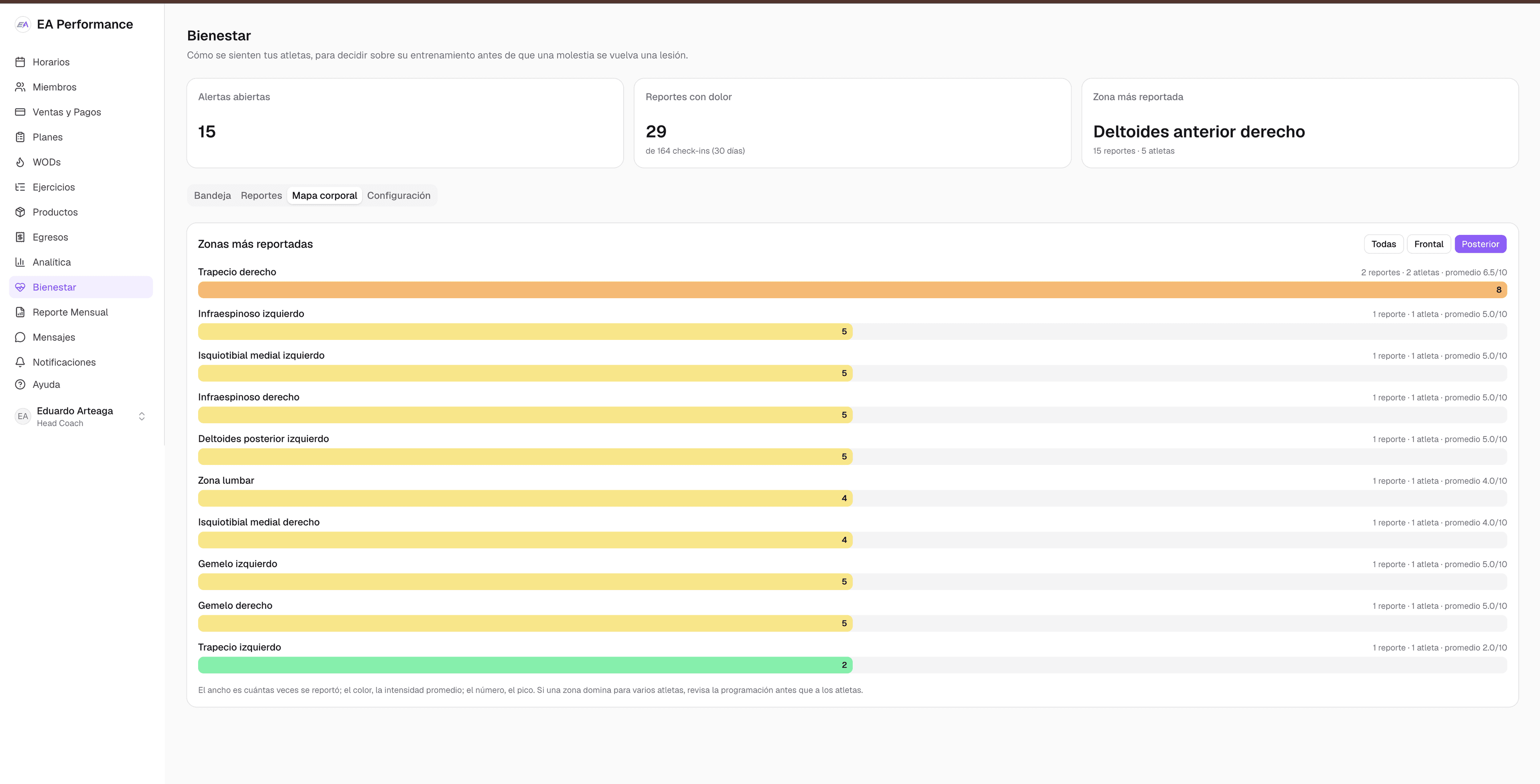Switch to the Bandeja tab
The image size is (1540, 784).
(x=212, y=196)
